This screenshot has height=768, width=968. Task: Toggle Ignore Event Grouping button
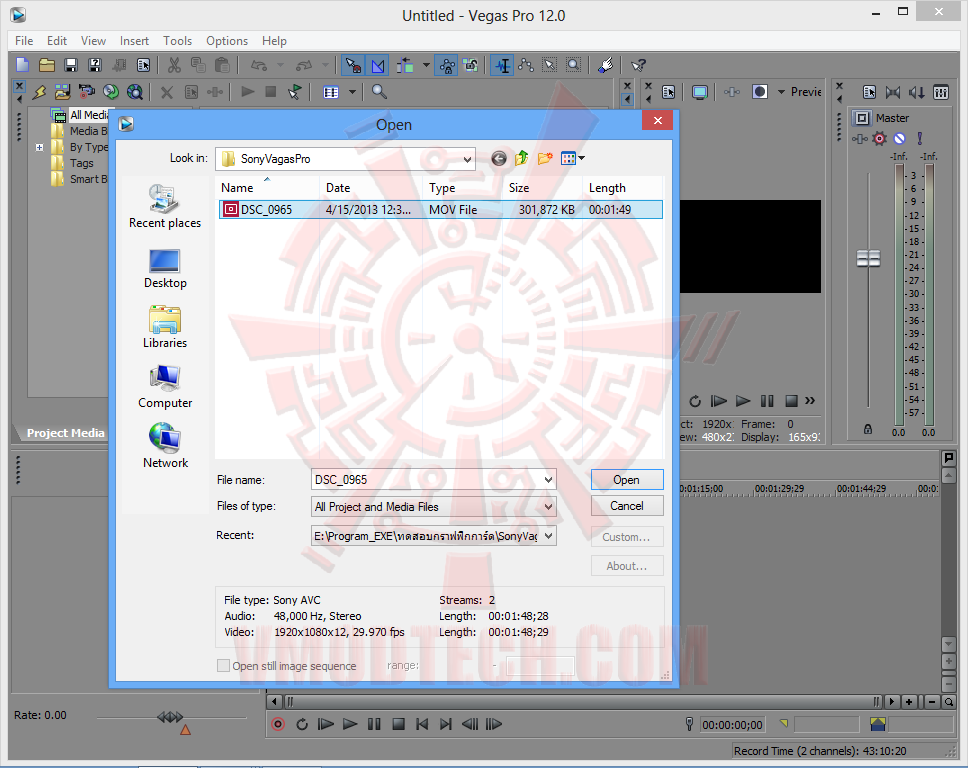470,65
